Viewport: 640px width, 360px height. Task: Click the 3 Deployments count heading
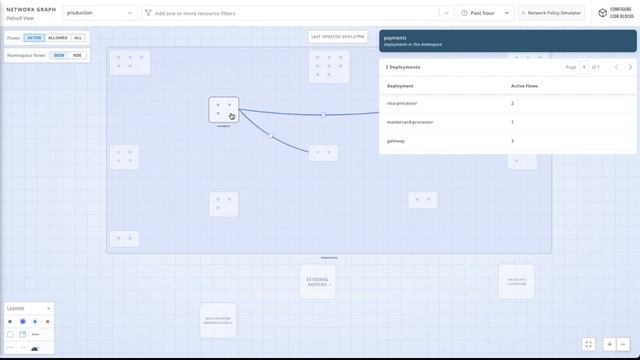(x=403, y=67)
